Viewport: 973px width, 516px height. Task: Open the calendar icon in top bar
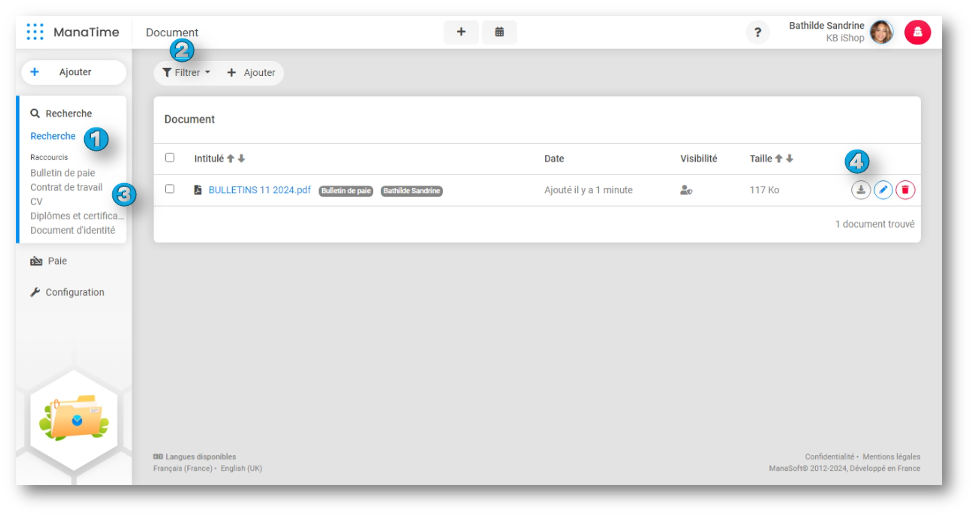click(499, 32)
